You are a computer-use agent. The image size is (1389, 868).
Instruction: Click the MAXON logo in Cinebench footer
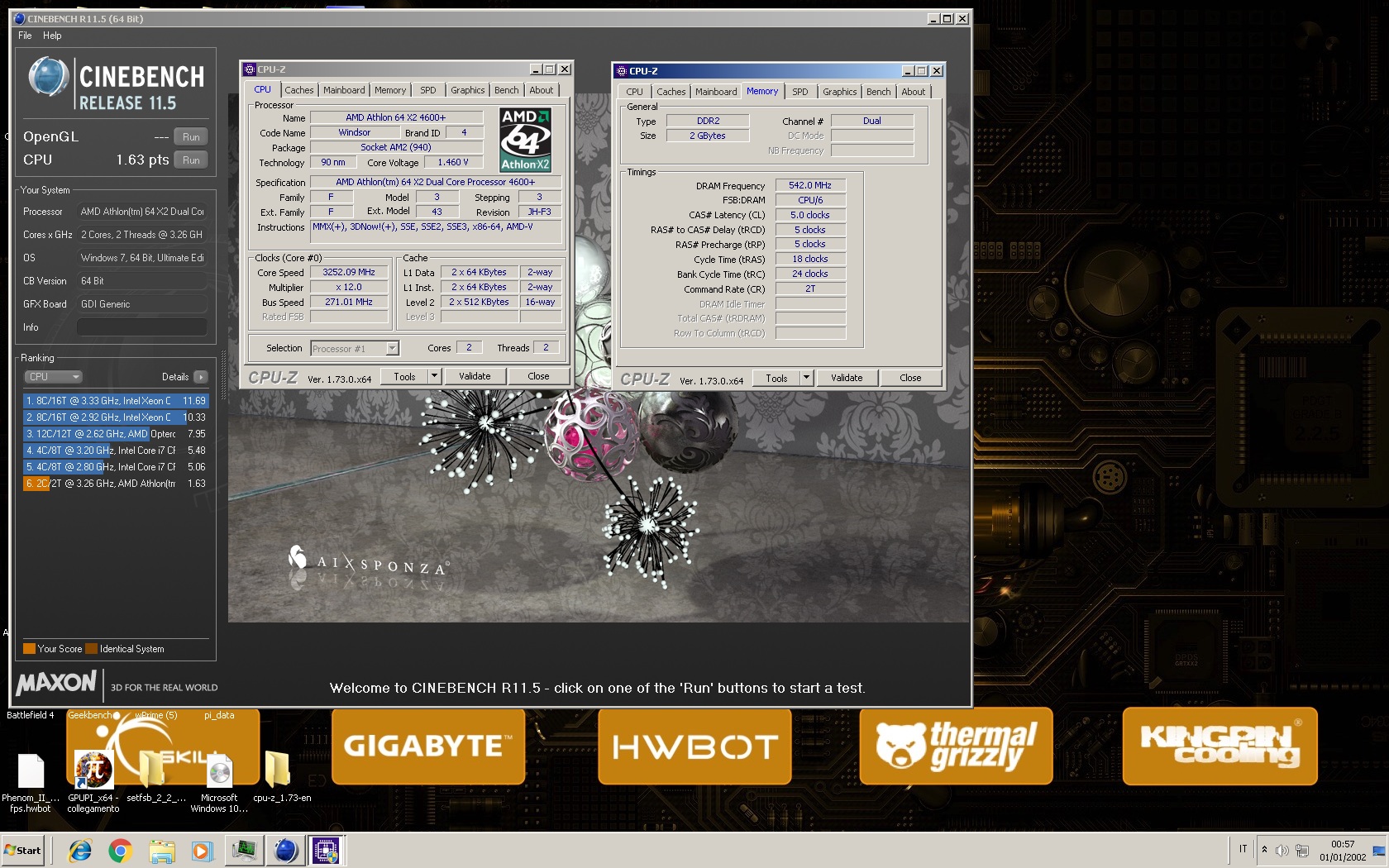(x=56, y=683)
